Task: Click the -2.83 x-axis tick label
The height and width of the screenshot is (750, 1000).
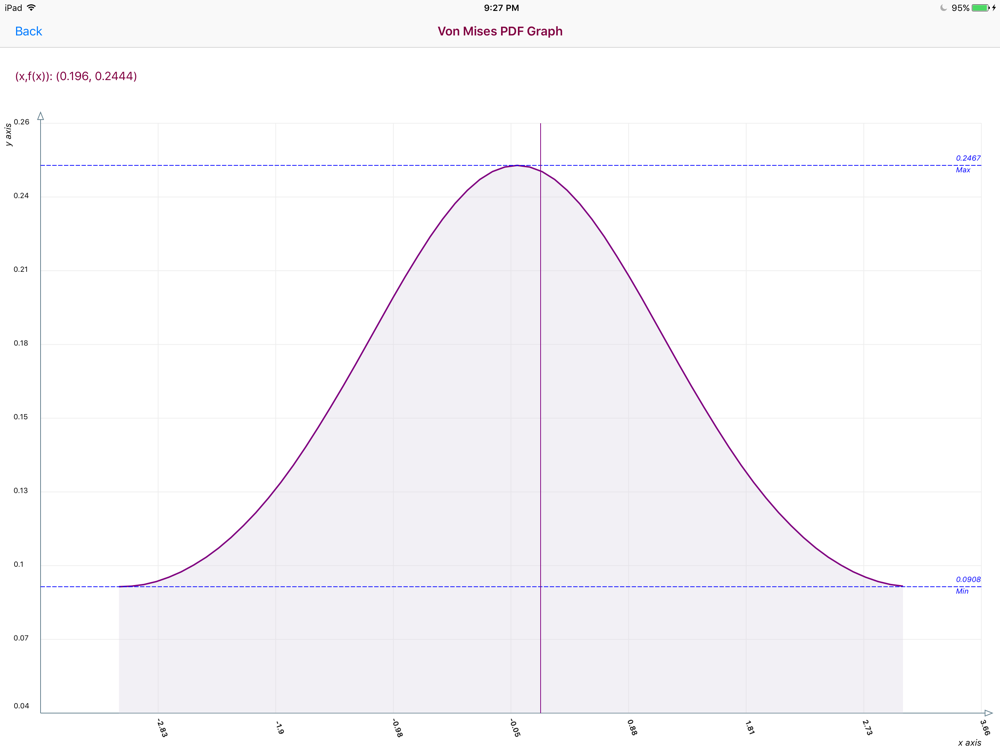Action: point(162,728)
